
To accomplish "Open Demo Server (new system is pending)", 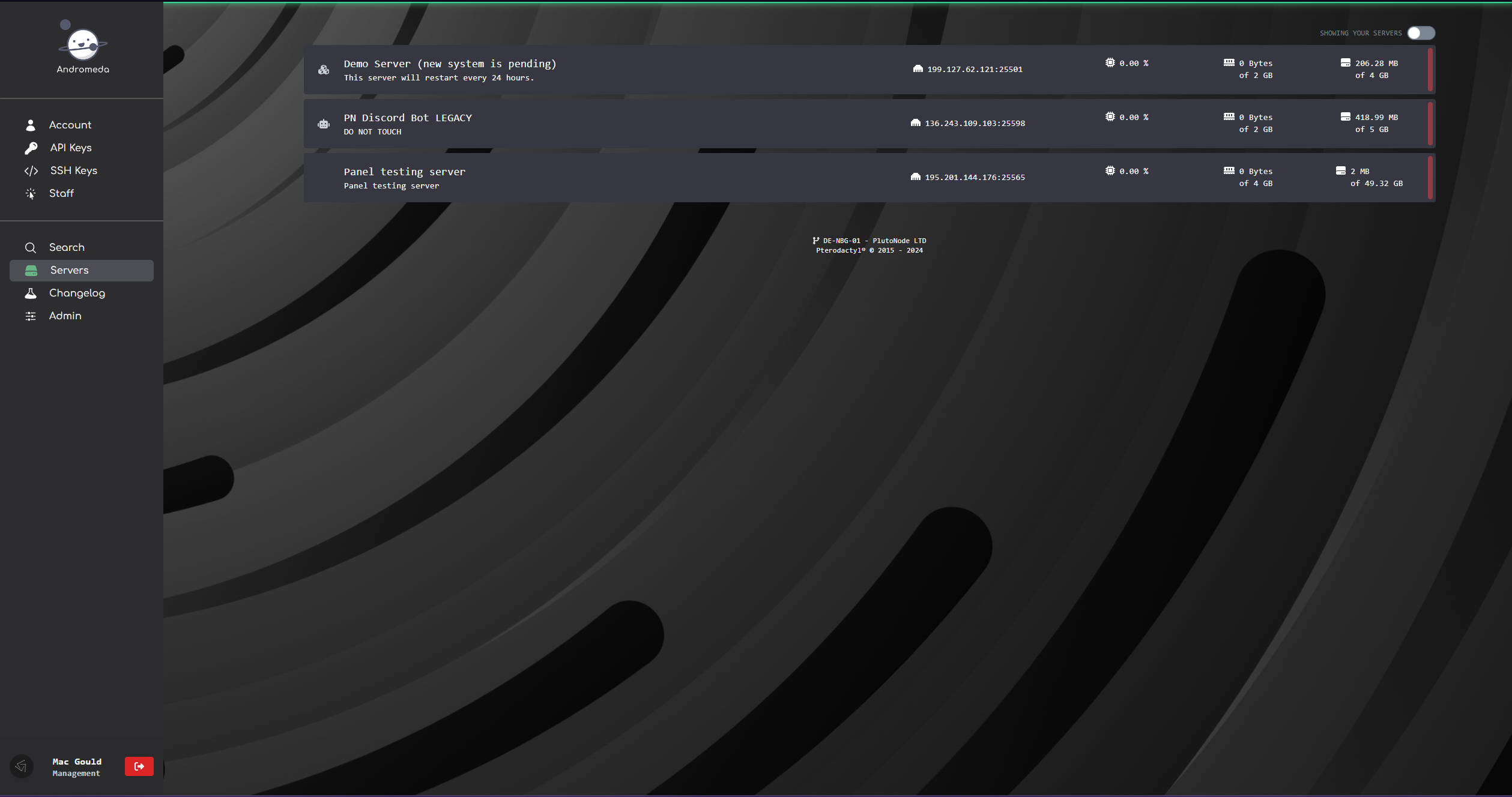I will (x=869, y=70).
